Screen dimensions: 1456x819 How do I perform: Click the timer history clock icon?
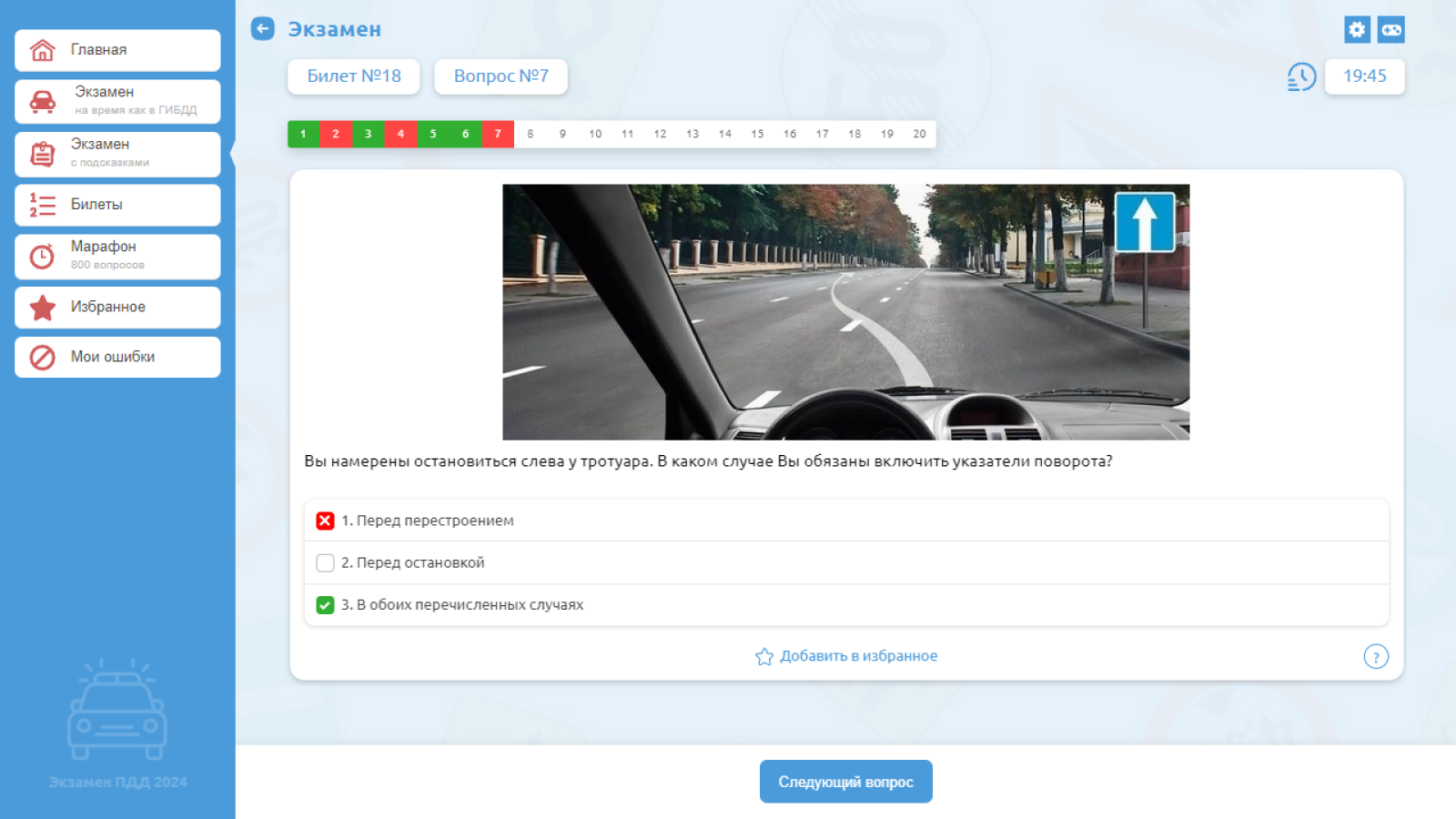(1301, 77)
